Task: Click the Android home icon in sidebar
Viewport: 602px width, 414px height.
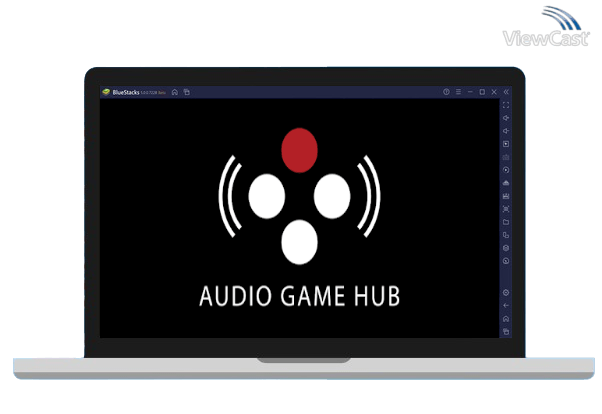Action: [506, 319]
